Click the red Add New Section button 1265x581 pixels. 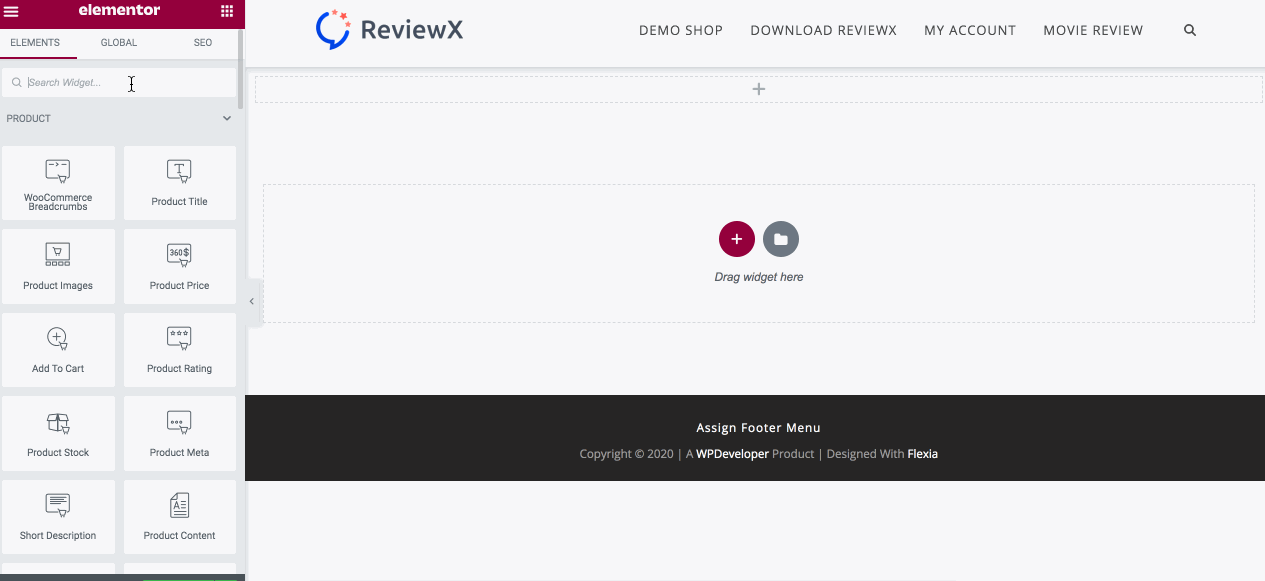tap(737, 239)
